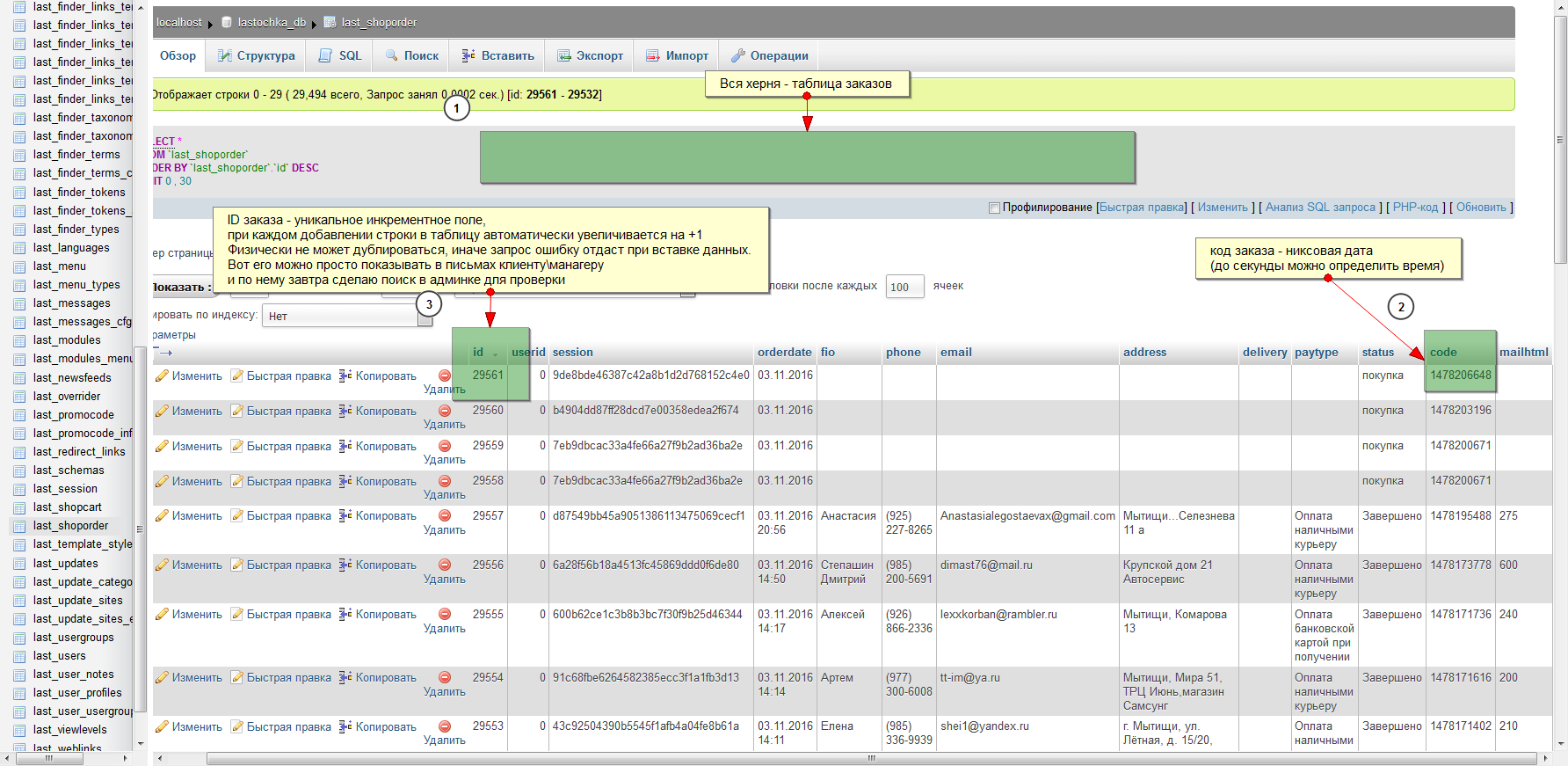
Task: Click the table icon beside last_promocode
Action: (19, 415)
